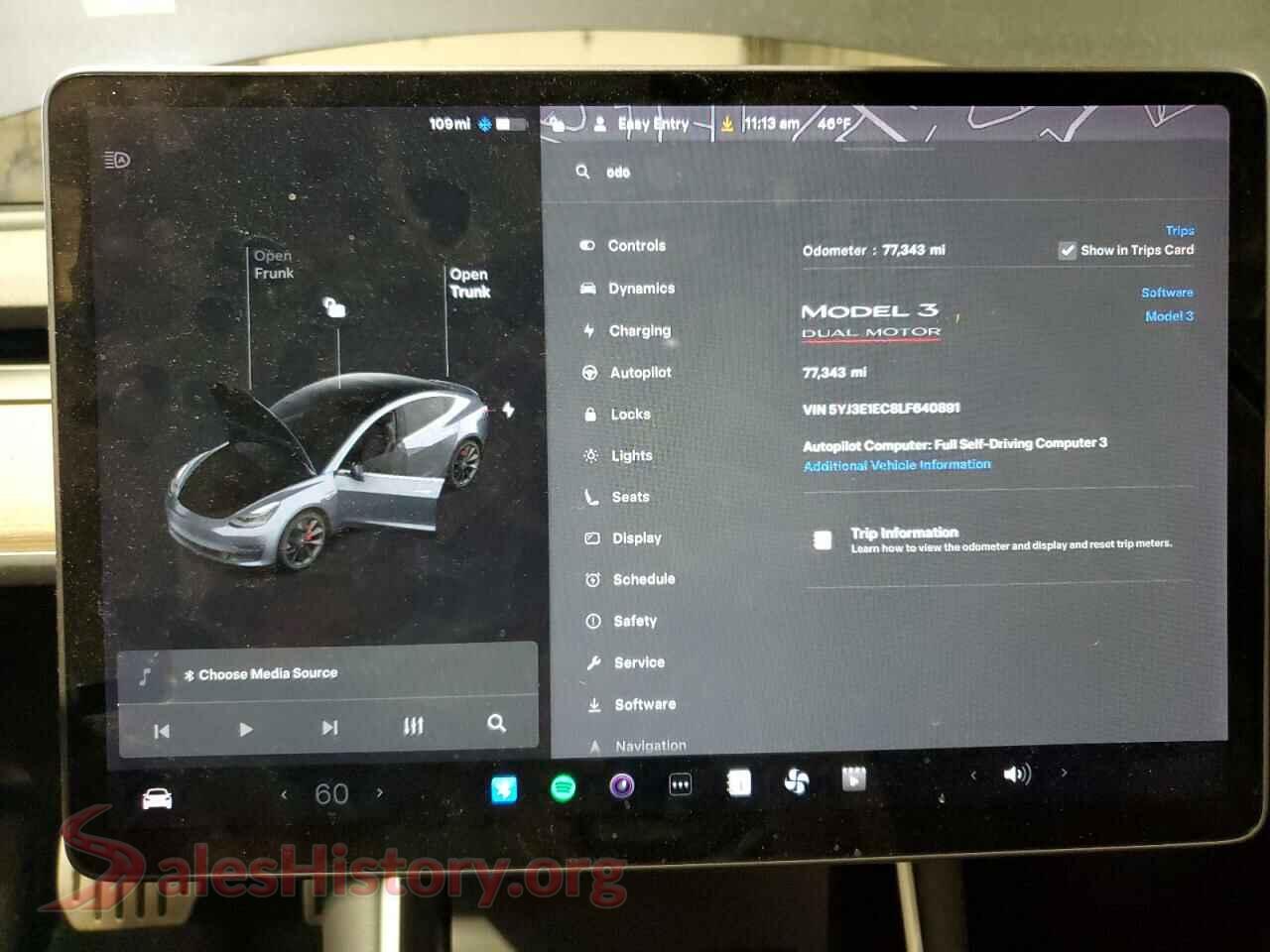
Task: Tap Choose Media Source
Action: click(x=261, y=674)
